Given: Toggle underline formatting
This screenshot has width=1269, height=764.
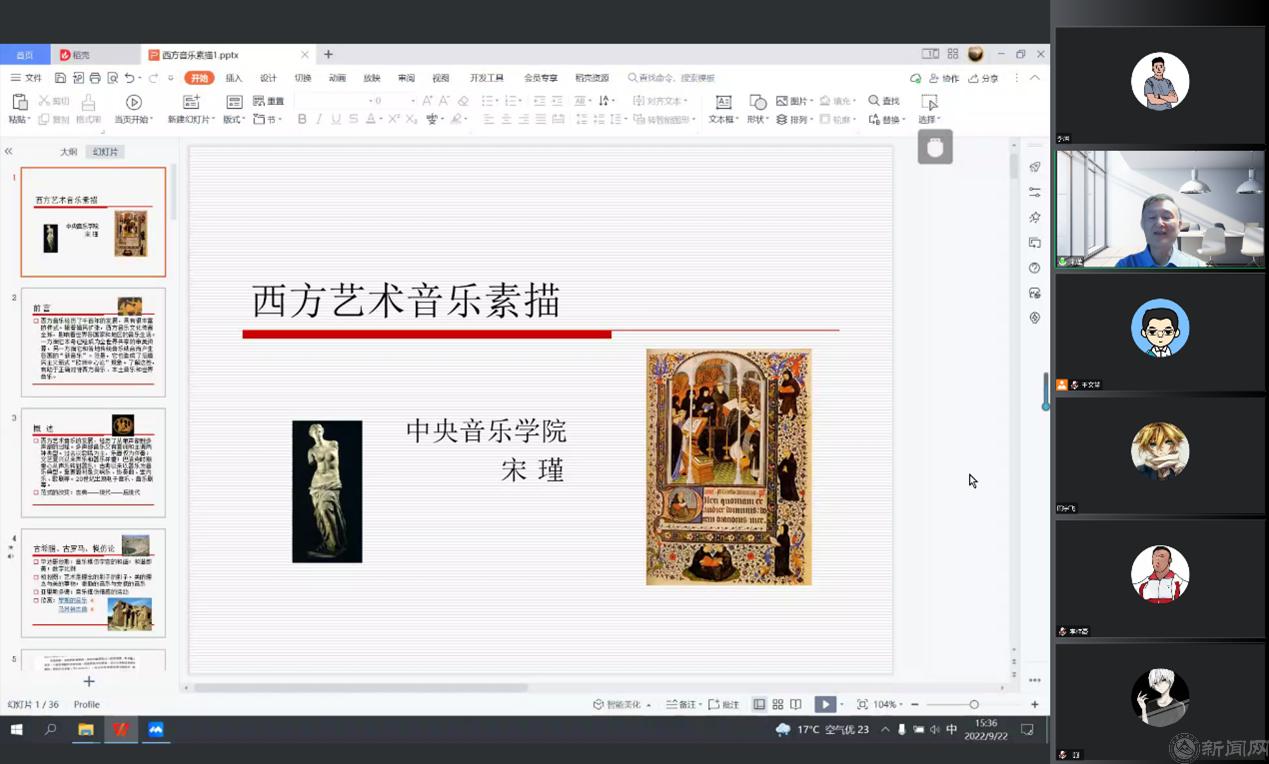Looking at the screenshot, I should point(336,118).
